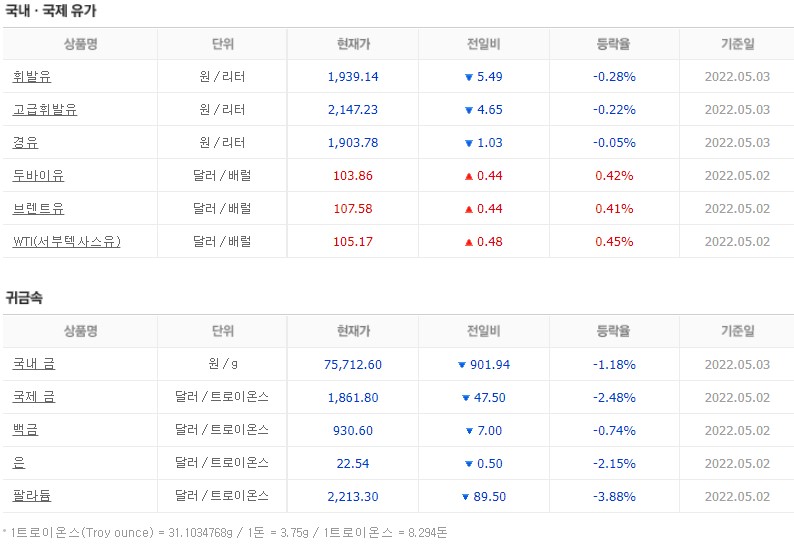794x548 pixels.
Task: Open the 휘발유 product link
Action: pyautogui.click(x=32, y=76)
